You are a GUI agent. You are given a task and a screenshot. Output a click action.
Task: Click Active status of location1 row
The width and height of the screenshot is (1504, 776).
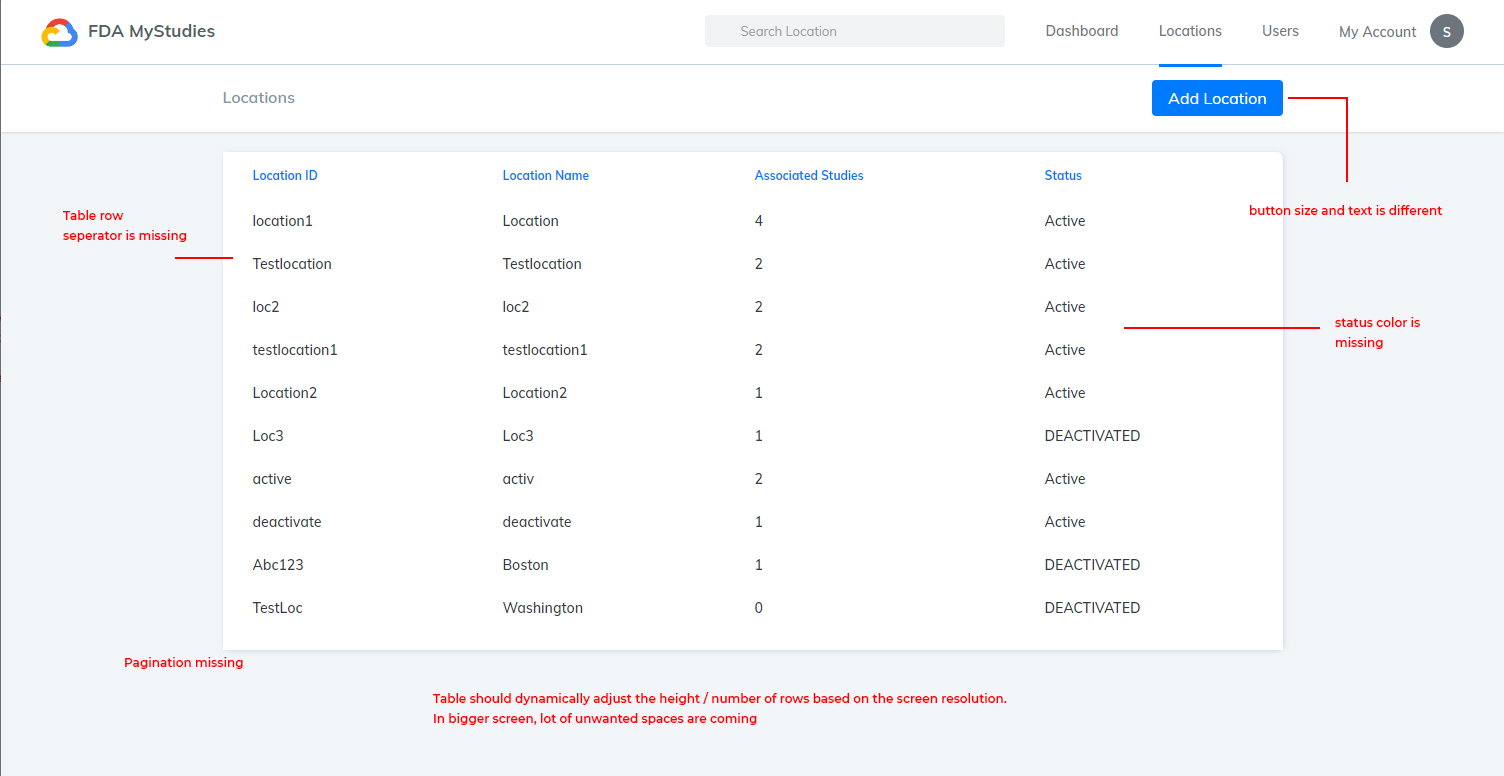(1065, 221)
